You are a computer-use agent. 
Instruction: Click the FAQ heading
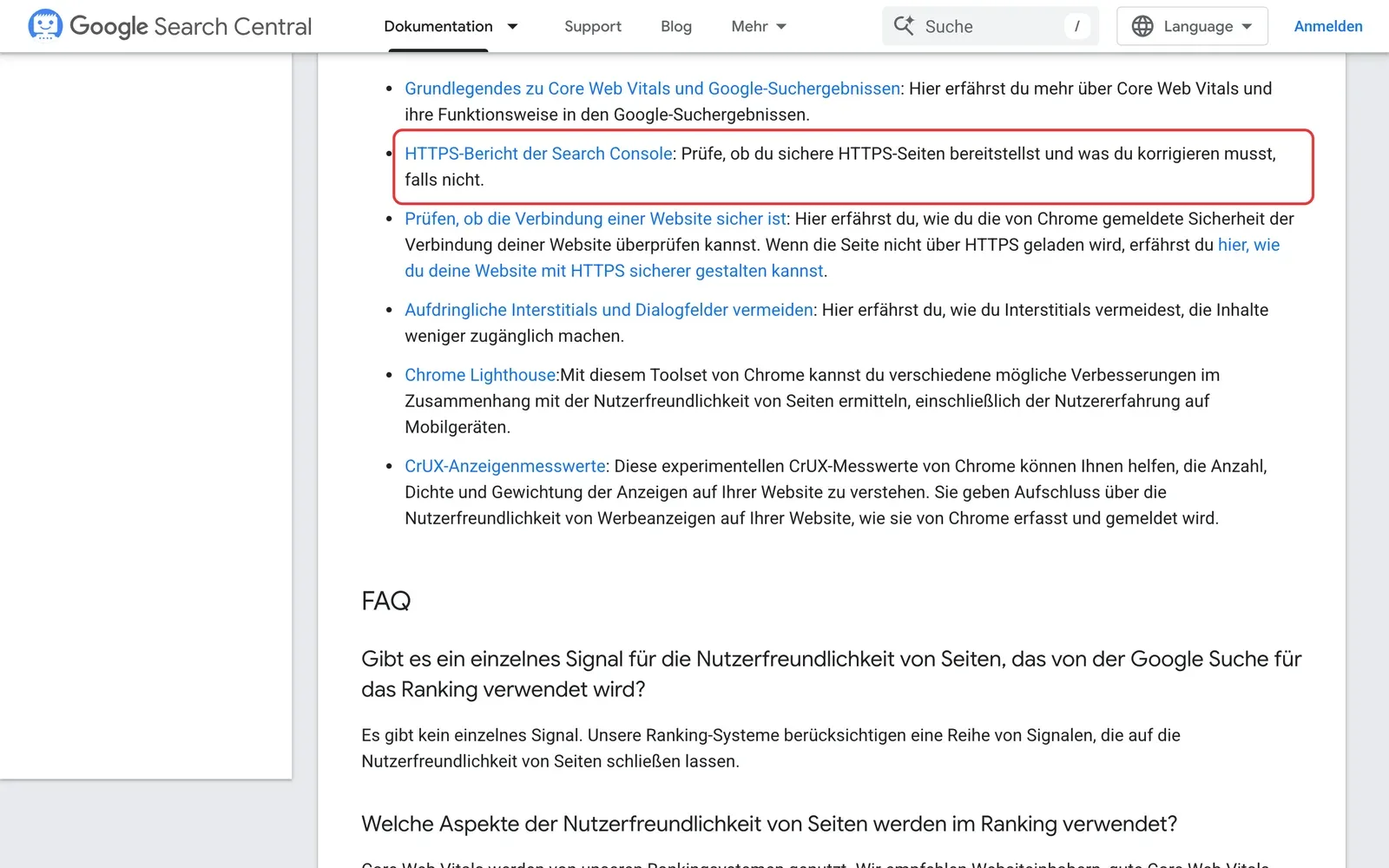tap(386, 601)
